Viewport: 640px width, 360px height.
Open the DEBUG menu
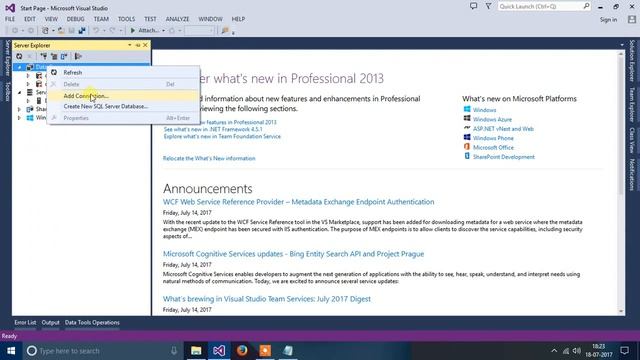(76, 19)
